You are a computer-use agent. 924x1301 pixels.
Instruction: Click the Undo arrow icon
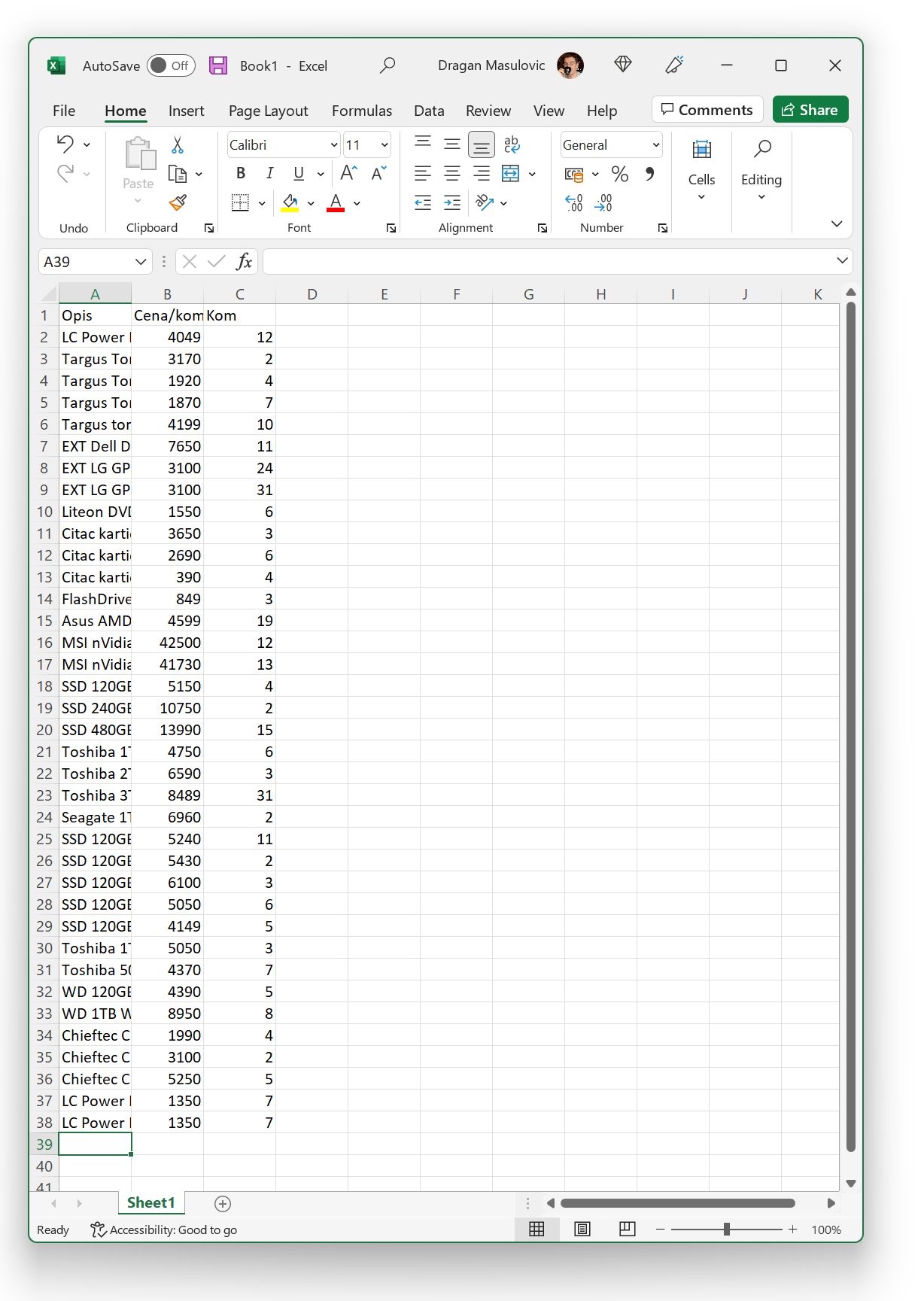pos(65,143)
